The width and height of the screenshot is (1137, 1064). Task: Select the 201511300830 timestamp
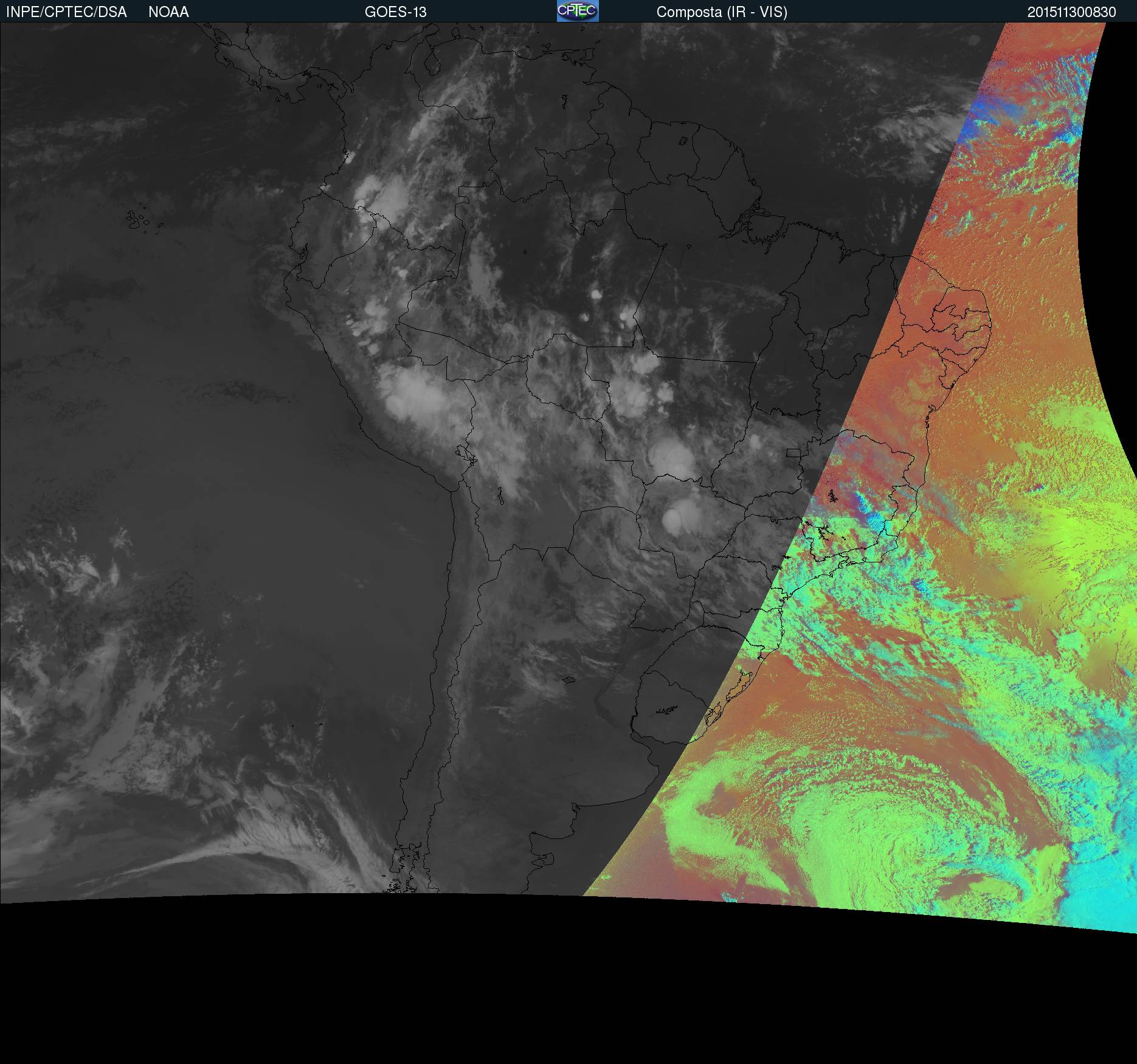[x=1072, y=12]
